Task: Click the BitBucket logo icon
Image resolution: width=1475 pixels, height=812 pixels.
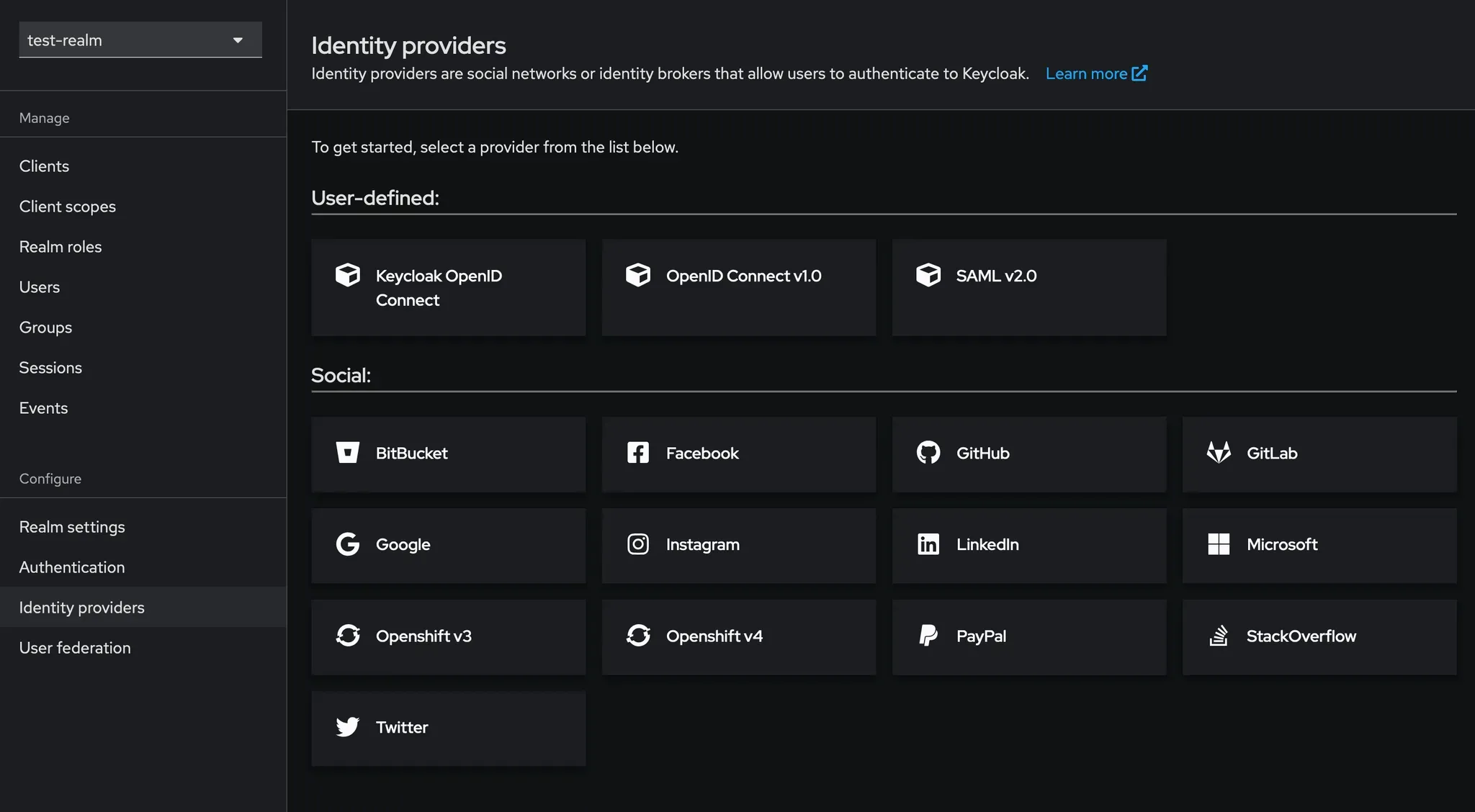Action: pos(348,453)
